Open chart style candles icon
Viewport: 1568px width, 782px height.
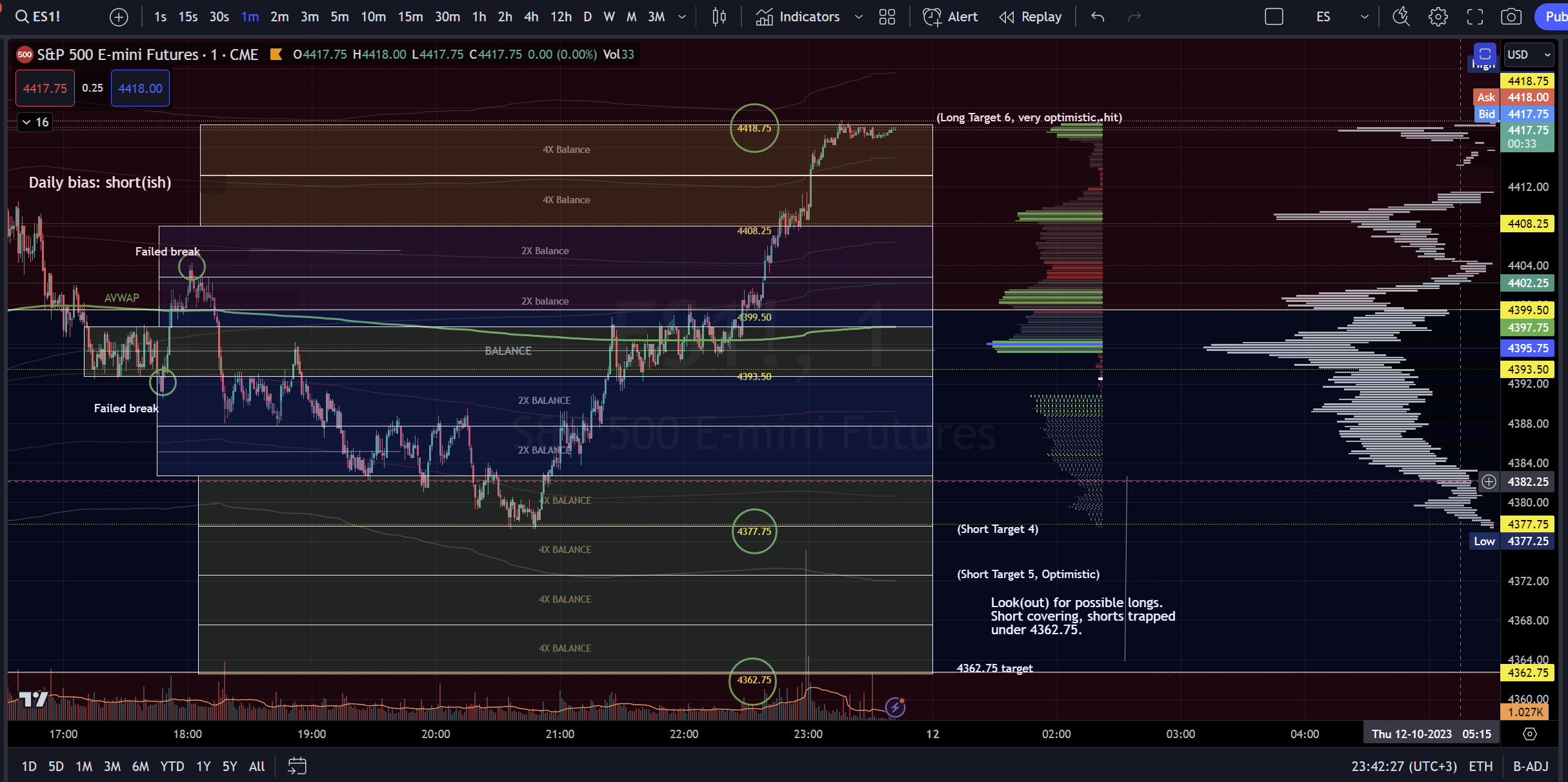click(x=719, y=17)
